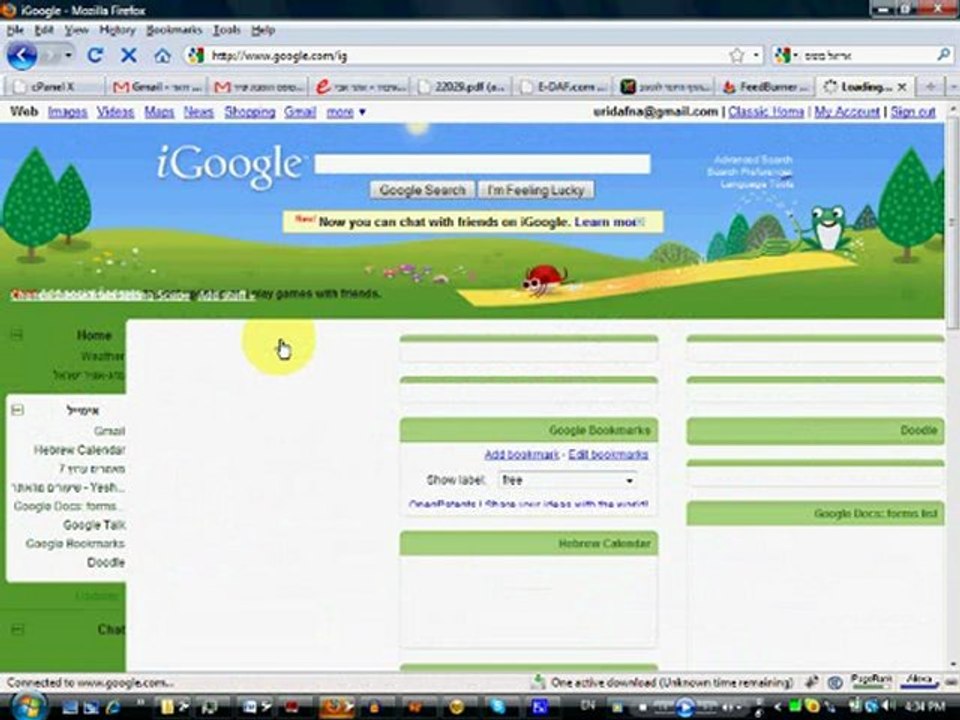Click the Google Search button
The width and height of the screenshot is (960, 720).
click(x=422, y=190)
